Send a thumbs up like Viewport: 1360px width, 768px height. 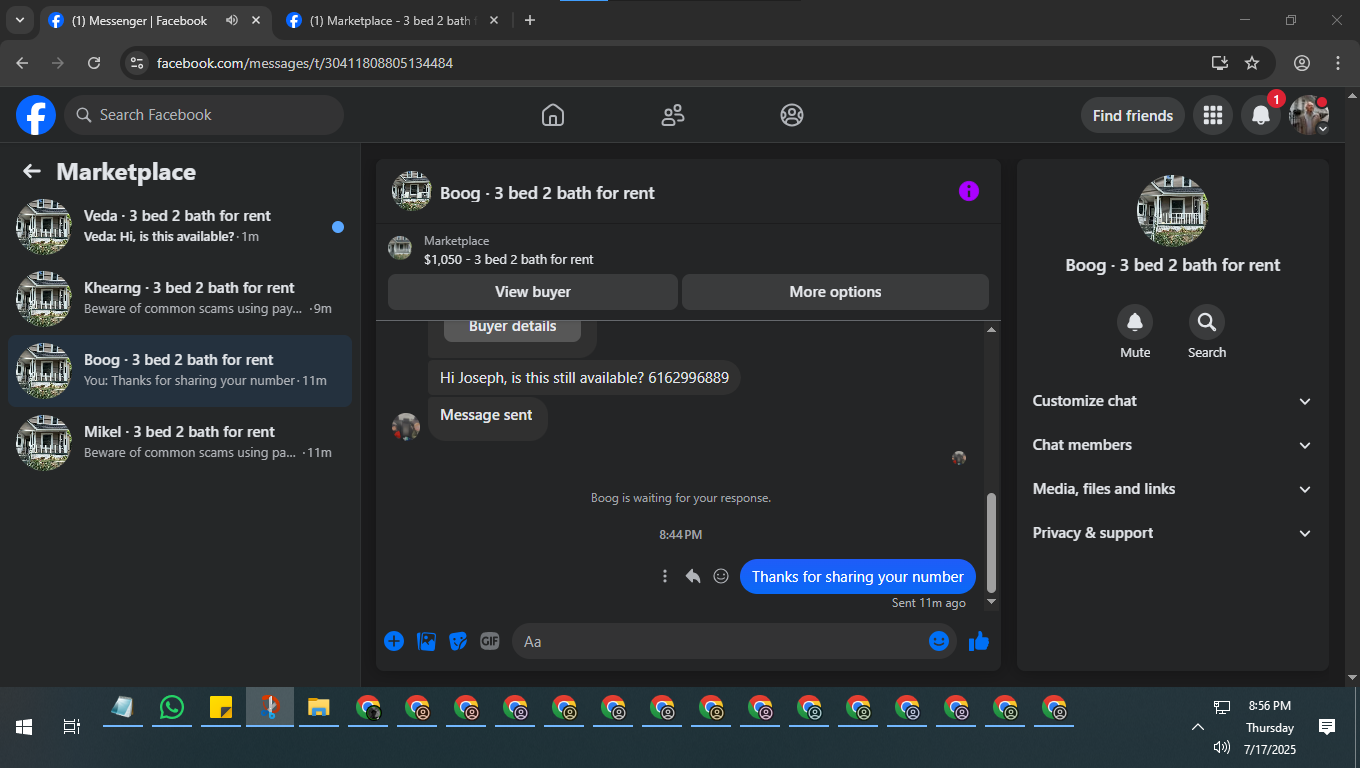pos(979,641)
